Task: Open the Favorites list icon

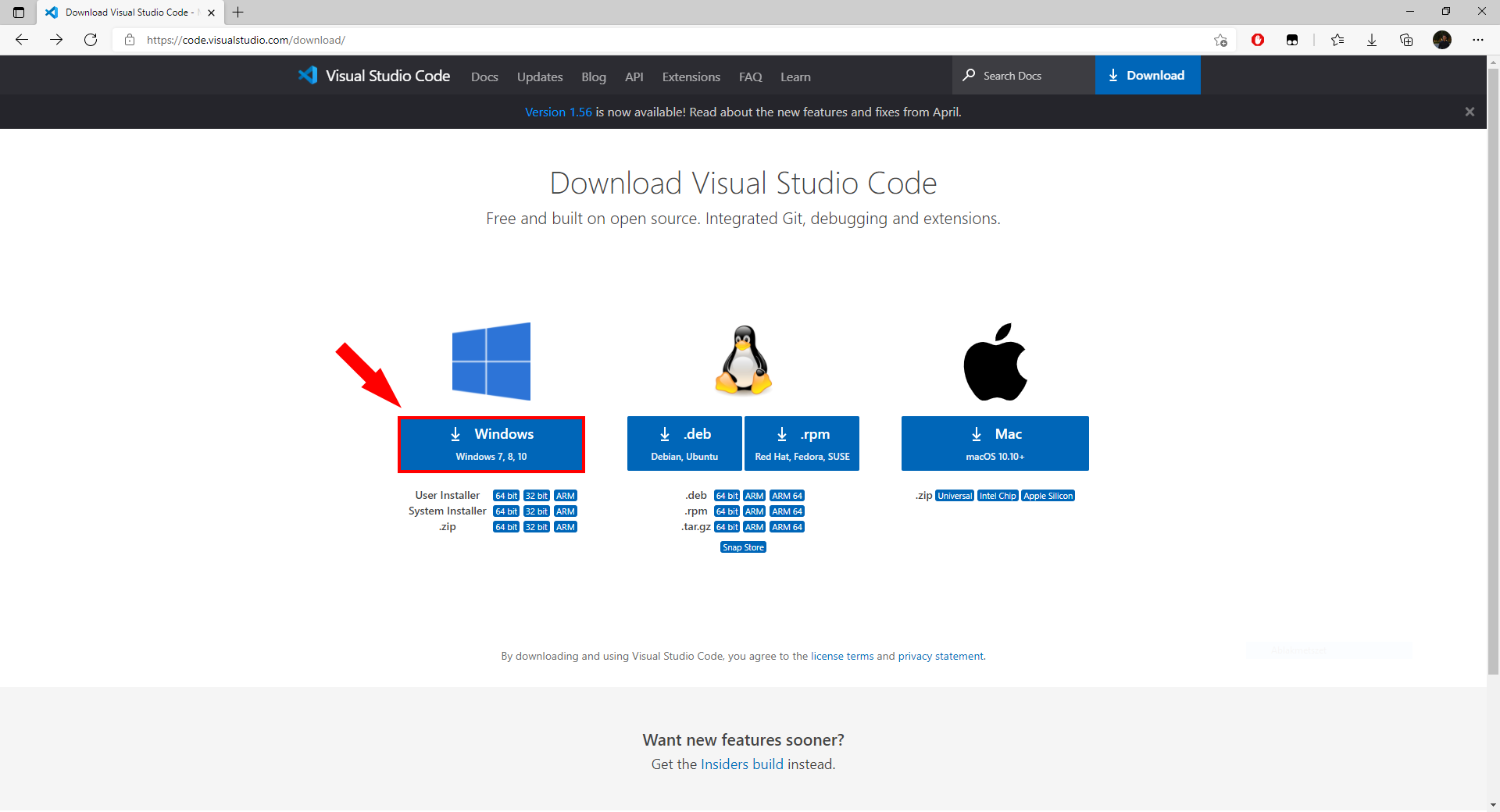Action: click(x=1337, y=40)
